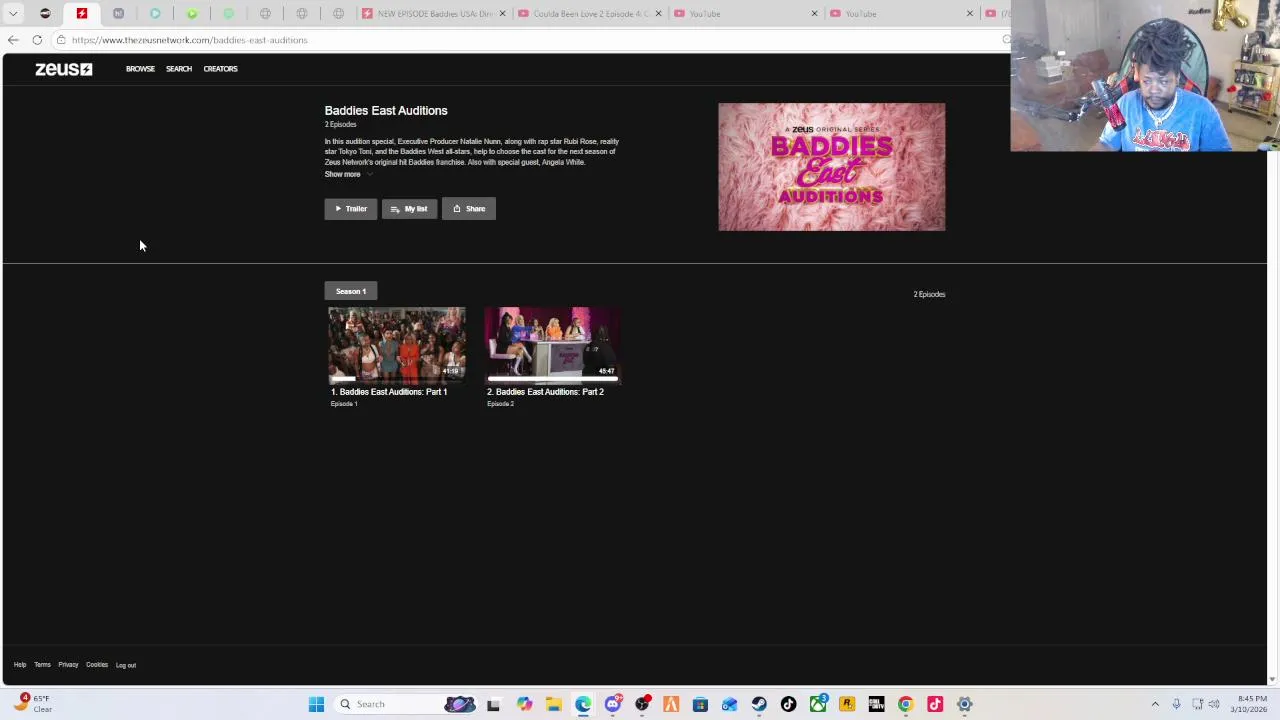Screen dimensions: 1280x720
Task: Close the 'NEW EPISODE Baddies USA' tab
Action: tap(502, 14)
